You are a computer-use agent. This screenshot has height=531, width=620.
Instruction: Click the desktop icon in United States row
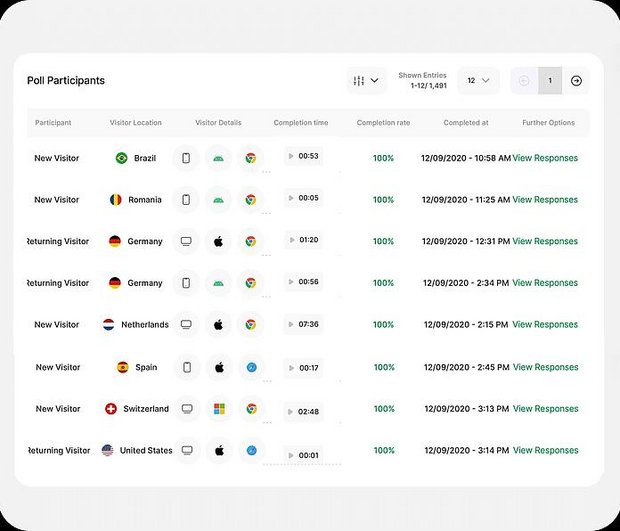(186, 451)
